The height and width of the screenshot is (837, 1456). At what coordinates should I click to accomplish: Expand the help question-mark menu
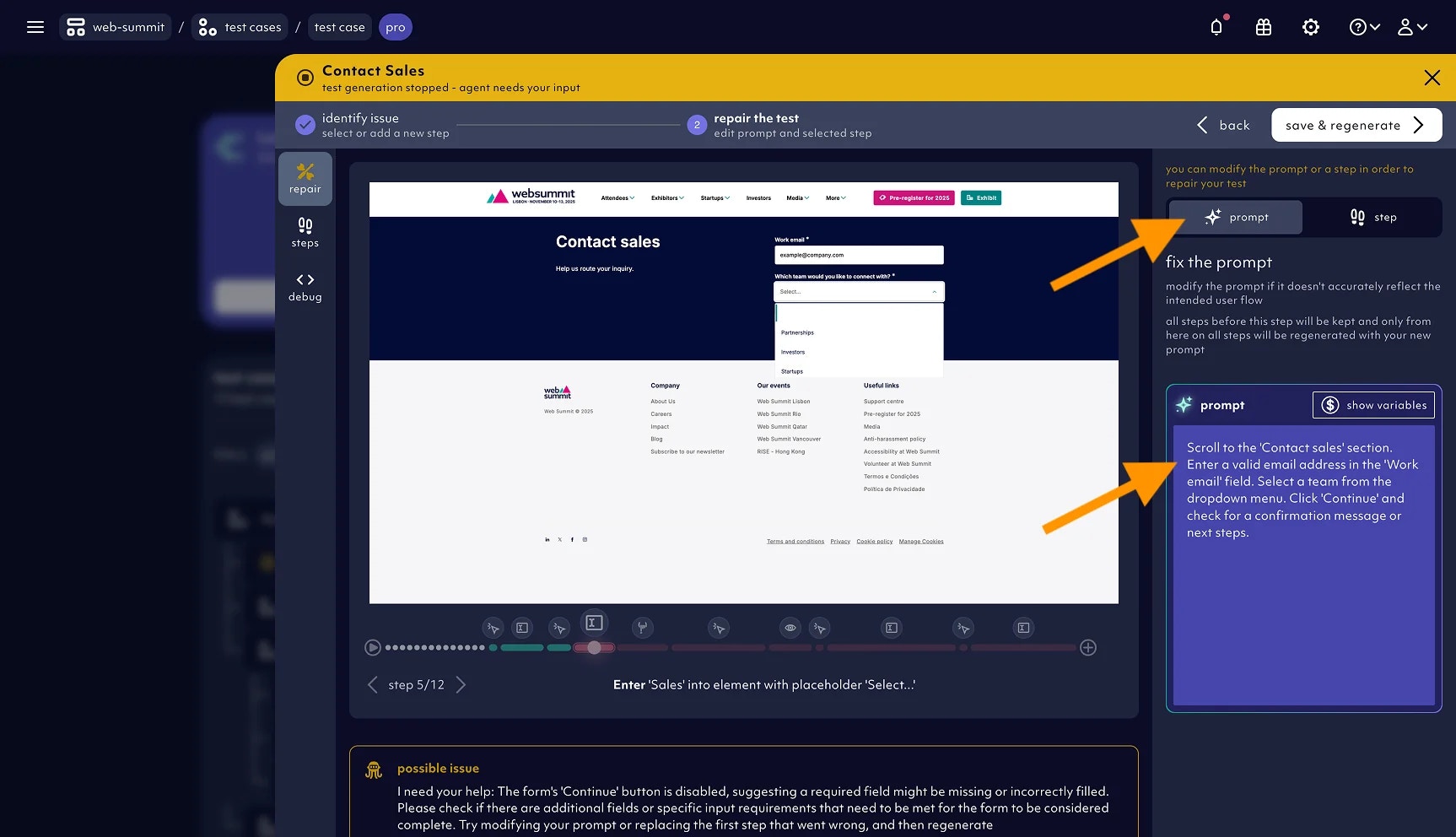tap(1364, 27)
